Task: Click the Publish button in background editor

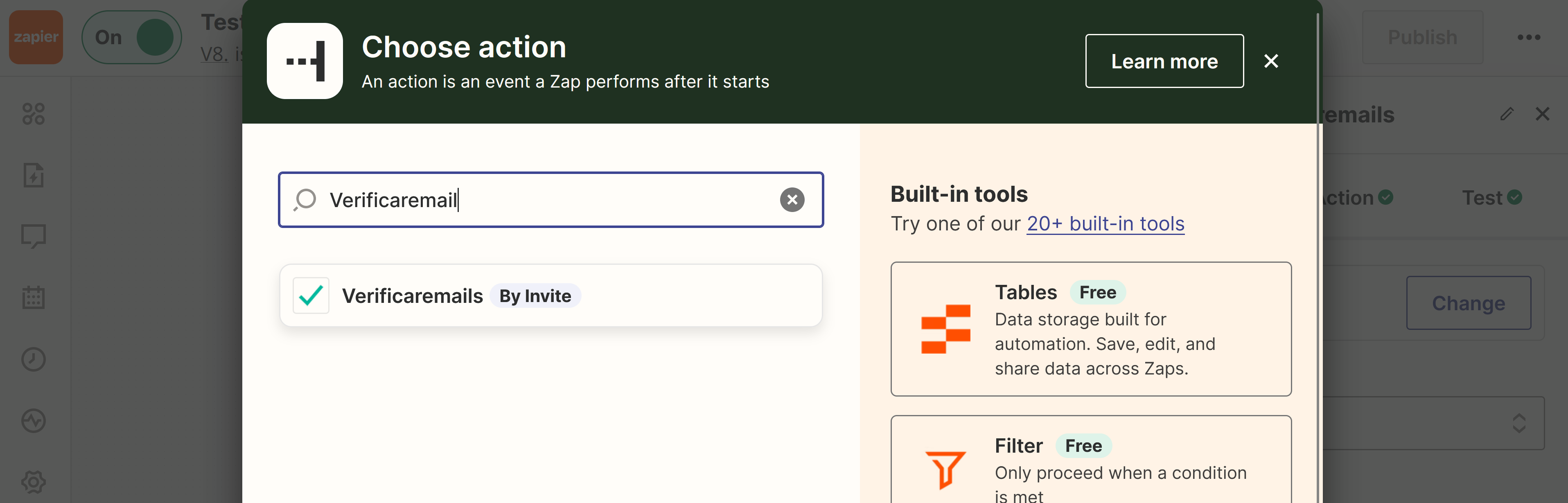Action: pyautogui.click(x=1423, y=37)
